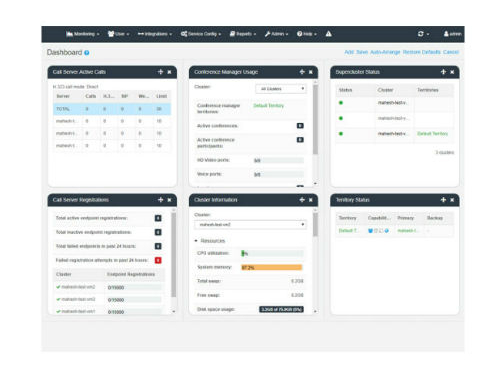
Task: Open the All Clusters dropdown in Conference Manager Usage
Action: tap(281, 89)
